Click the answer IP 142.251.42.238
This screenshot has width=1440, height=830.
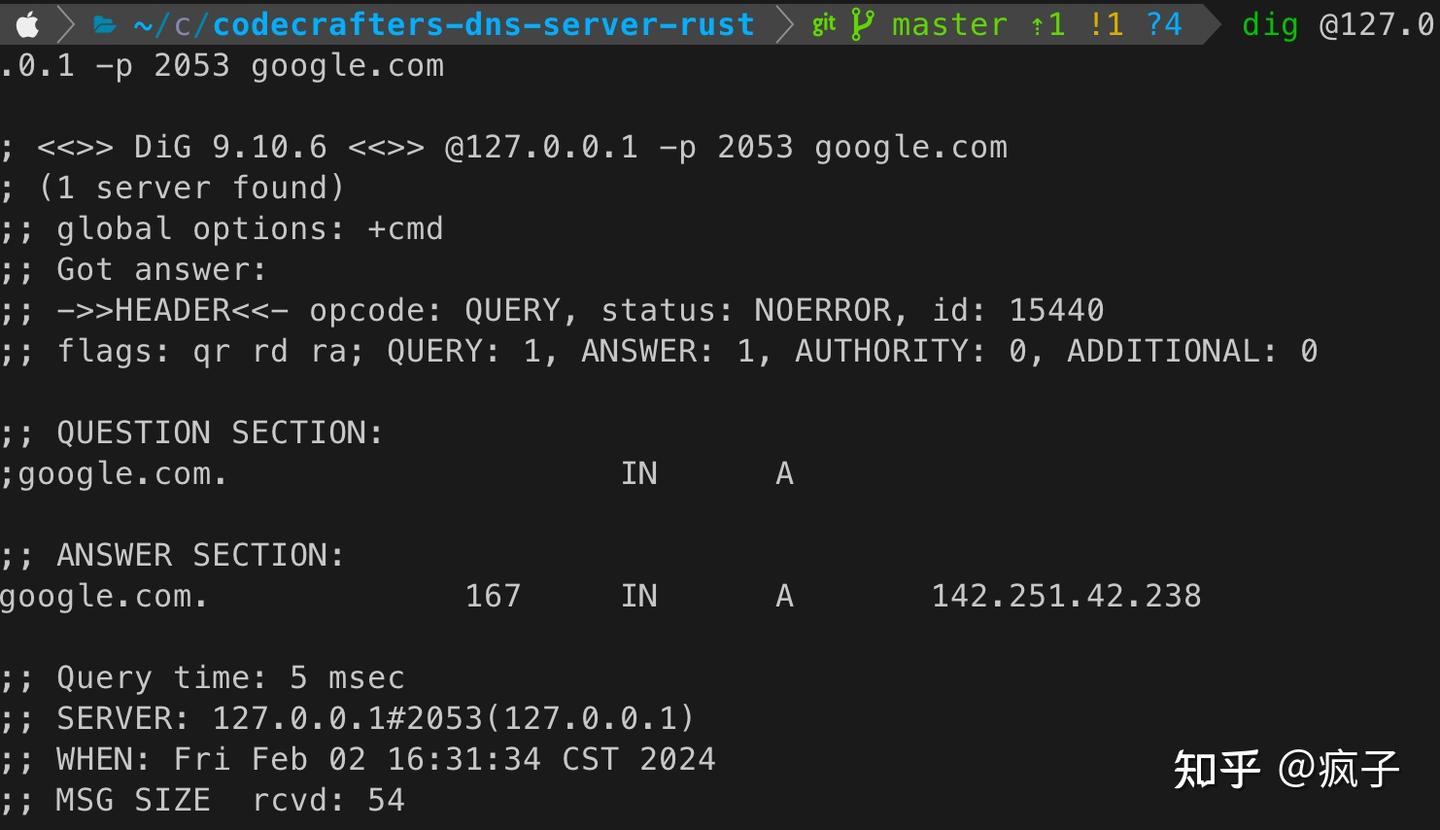[x=1066, y=596]
